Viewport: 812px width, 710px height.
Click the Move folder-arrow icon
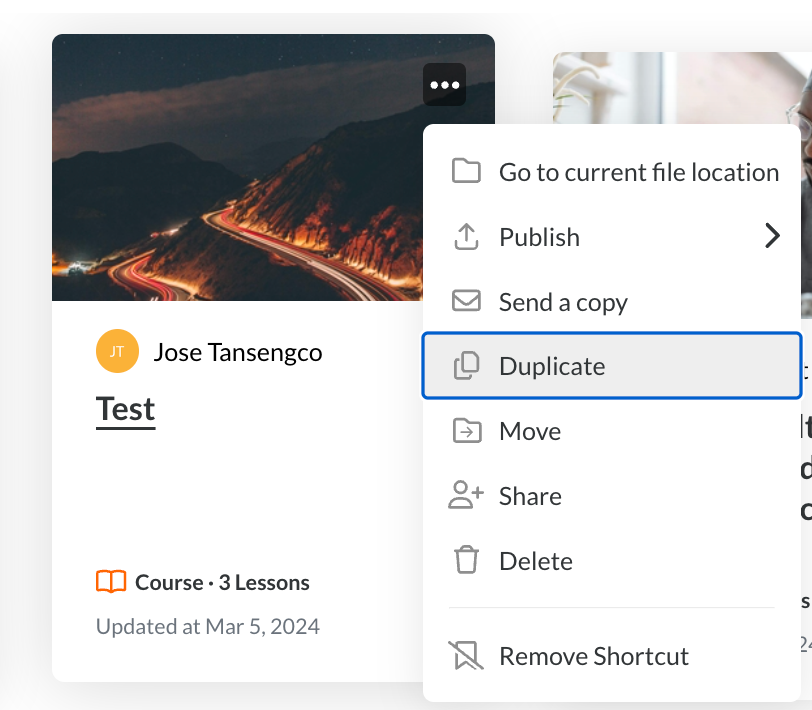coord(466,431)
